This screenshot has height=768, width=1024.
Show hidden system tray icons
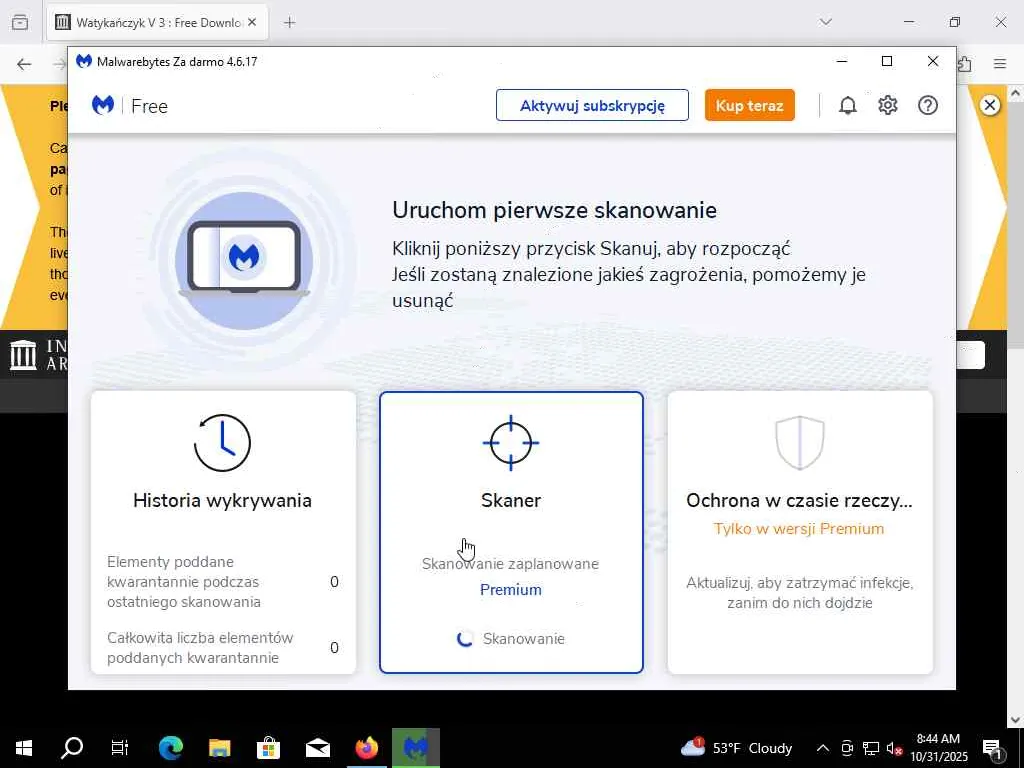(823, 748)
